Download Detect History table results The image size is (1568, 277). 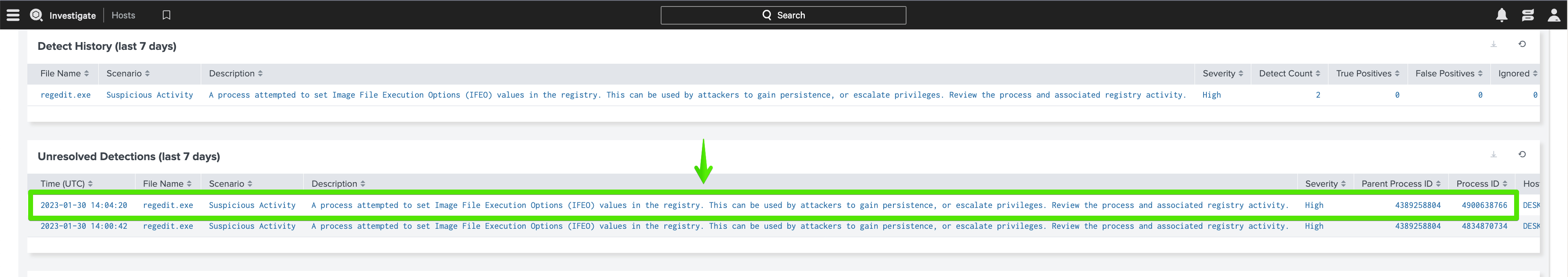point(1494,44)
